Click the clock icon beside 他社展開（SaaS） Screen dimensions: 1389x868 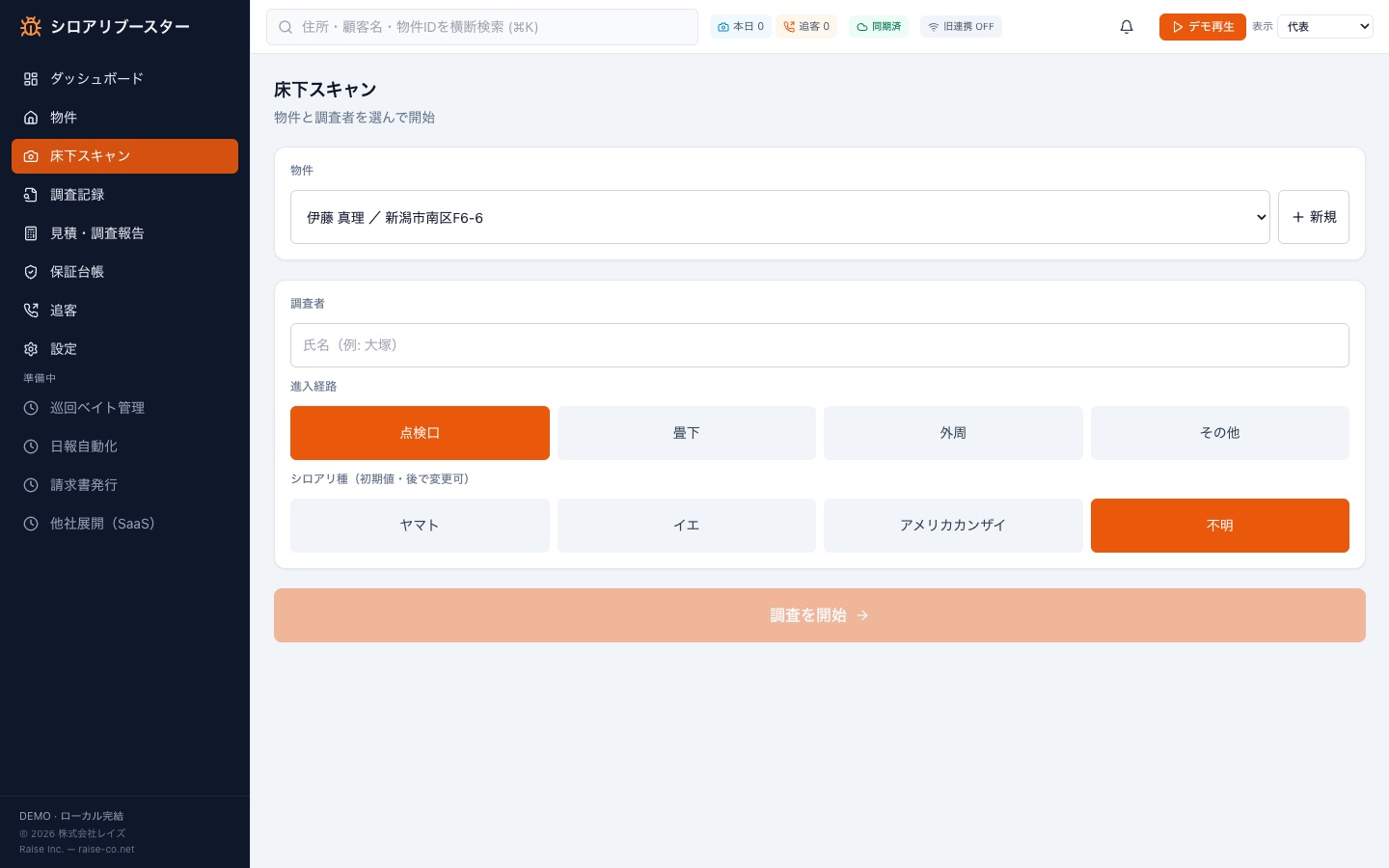tap(31, 524)
